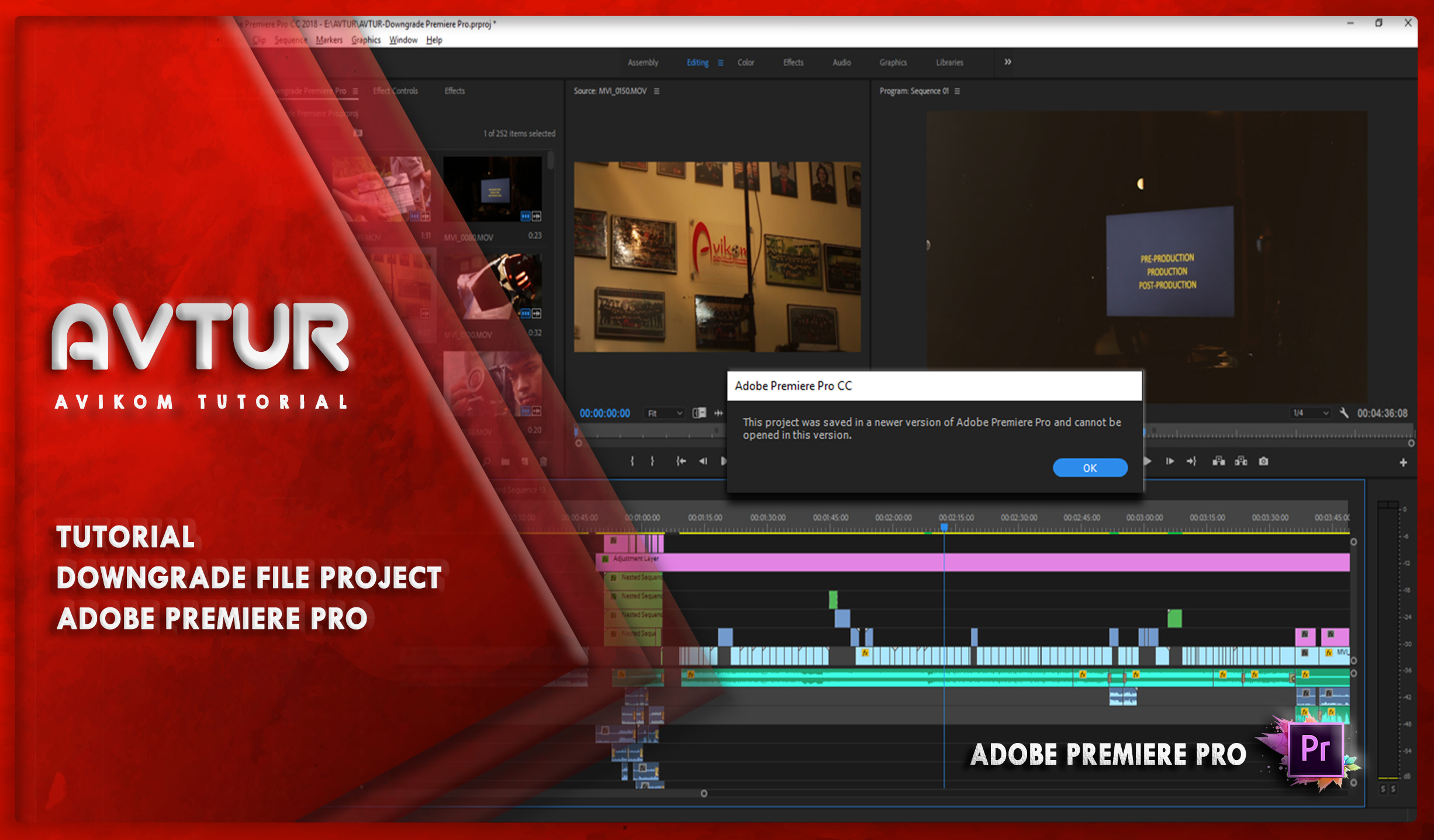The image size is (1434, 840).
Task: Open the Markers menu
Action: 329,40
